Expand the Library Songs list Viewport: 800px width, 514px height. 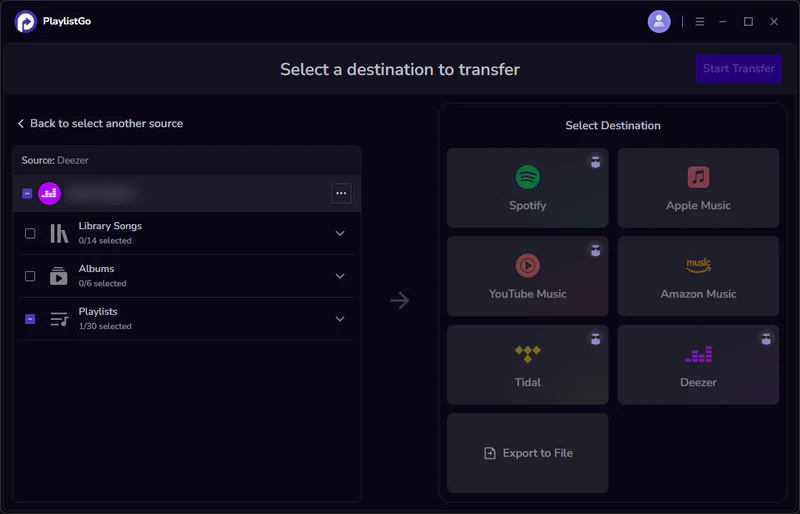pyautogui.click(x=340, y=233)
